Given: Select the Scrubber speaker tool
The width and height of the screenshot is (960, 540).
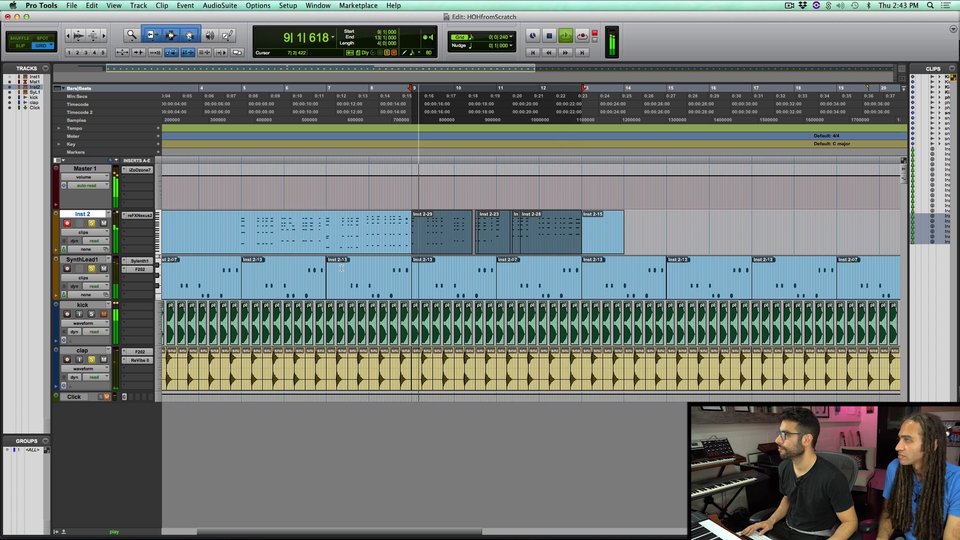Looking at the screenshot, I should [210, 35].
